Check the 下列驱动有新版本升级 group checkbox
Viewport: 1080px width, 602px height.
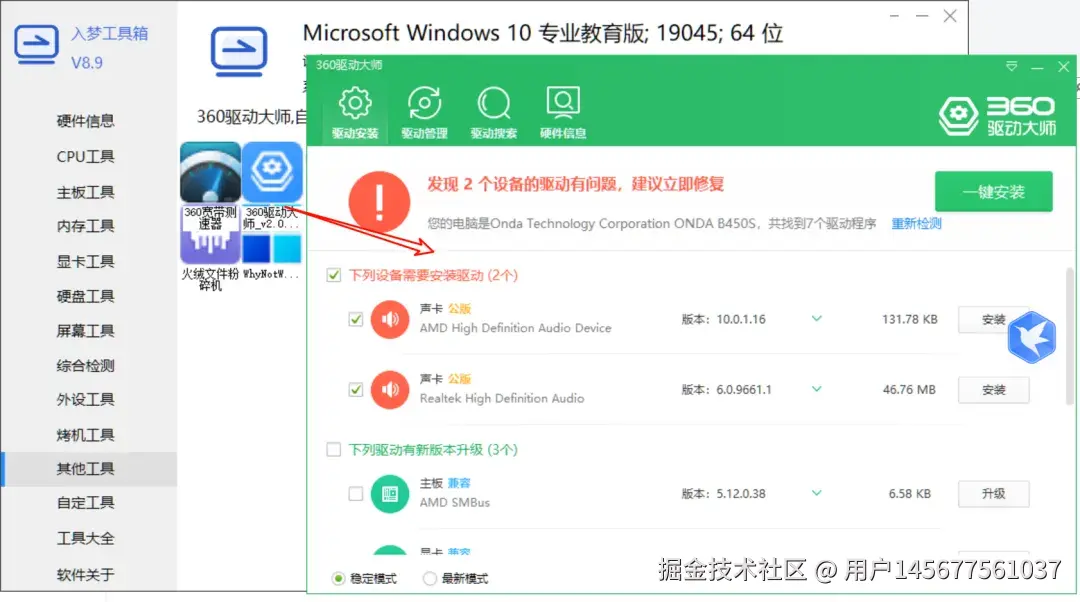point(333,450)
